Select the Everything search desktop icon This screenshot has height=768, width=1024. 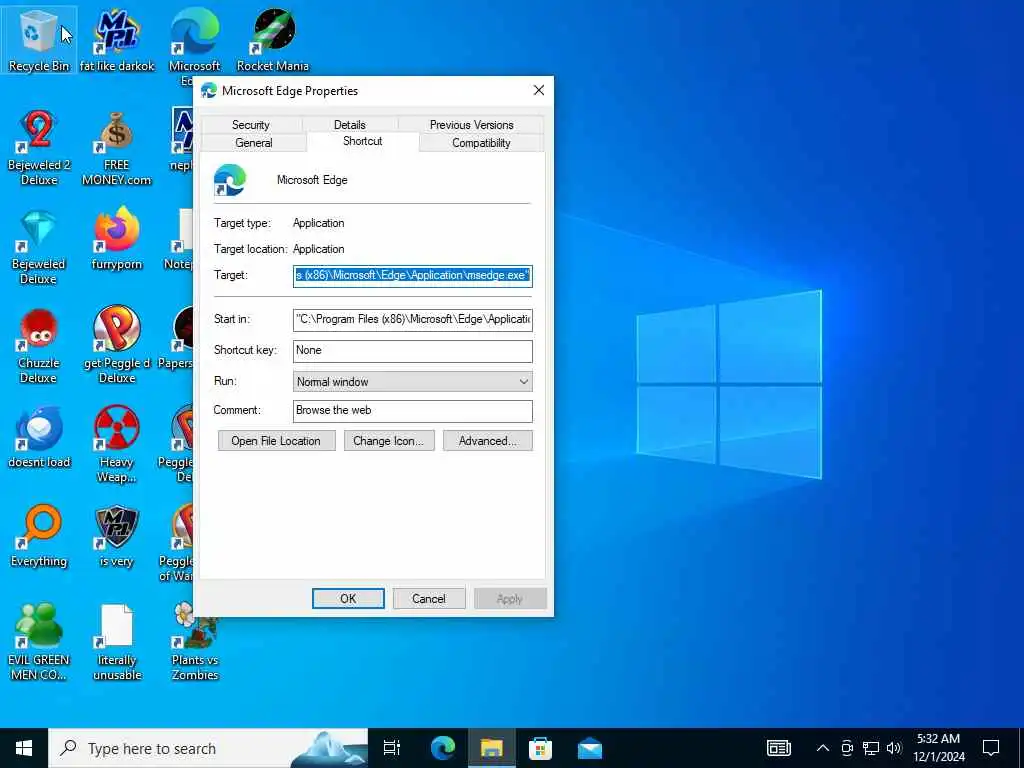(x=39, y=536)
